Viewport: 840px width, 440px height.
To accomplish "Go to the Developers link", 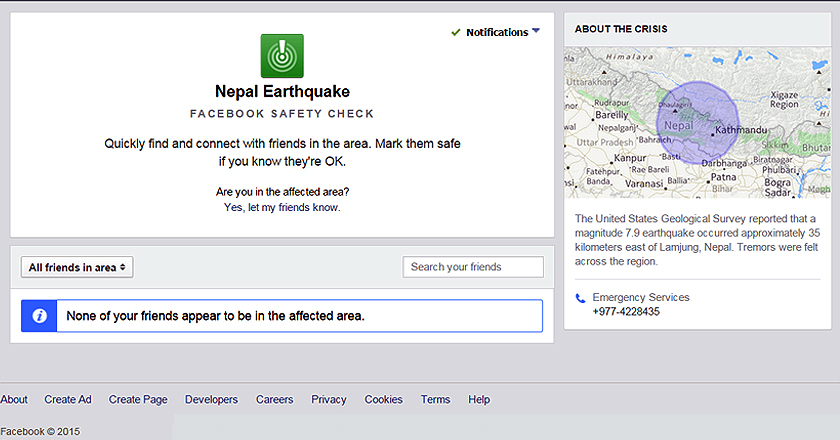I will point(212,399).
